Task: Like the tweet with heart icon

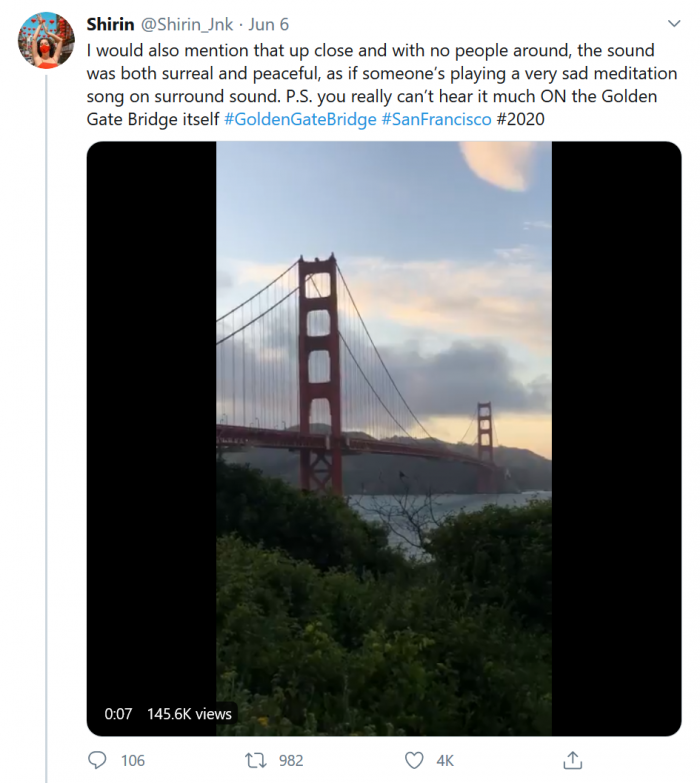Action: click(x=414, y=761)
